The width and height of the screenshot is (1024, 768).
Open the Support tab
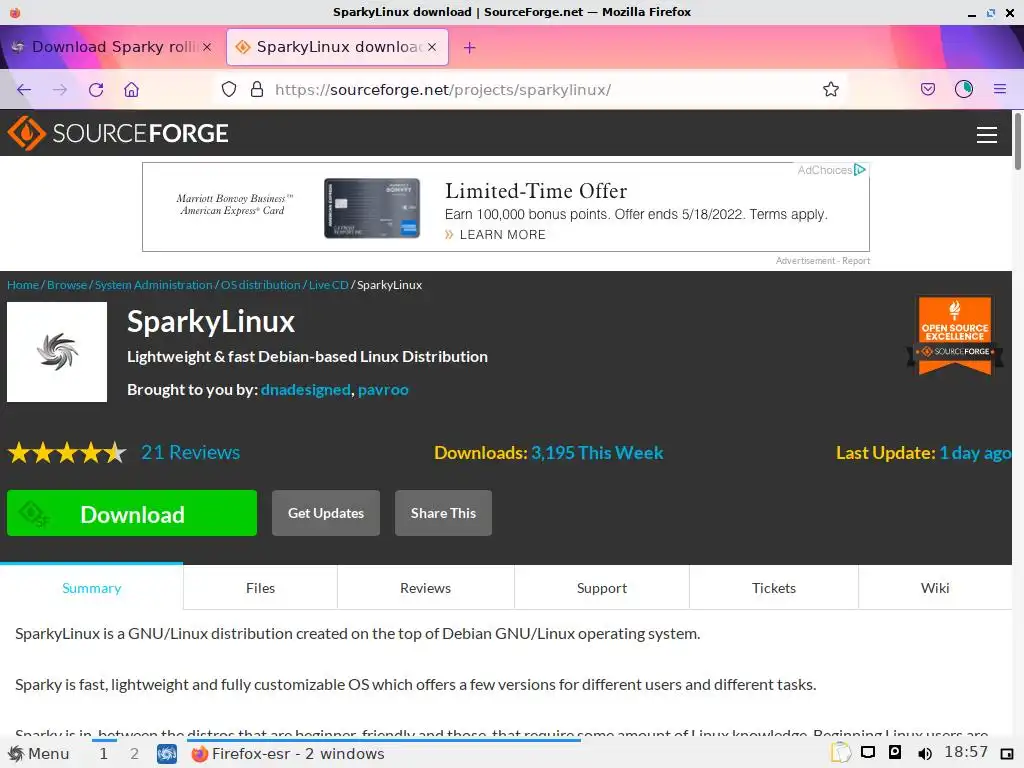pyautogui.click(x=602, y=588)
